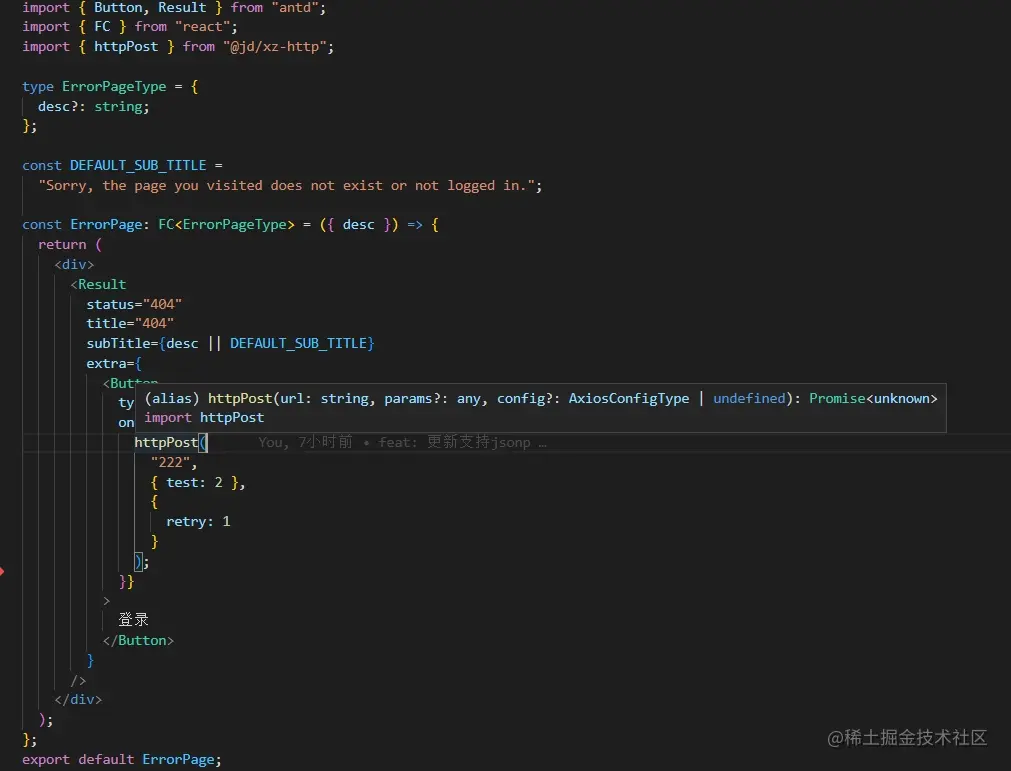
Task: Click DEFAULT_SUB_TITLE in the const declaration
Action: click(x=138, y=165)
